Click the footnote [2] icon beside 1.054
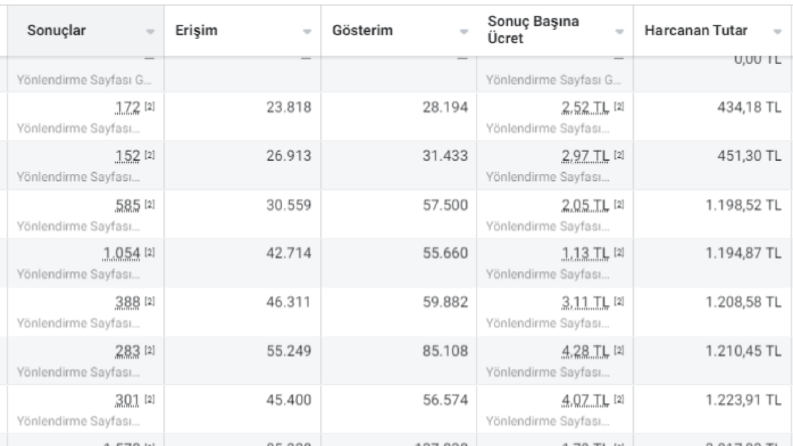The image size is (793, 446). [x=150, y=252]
